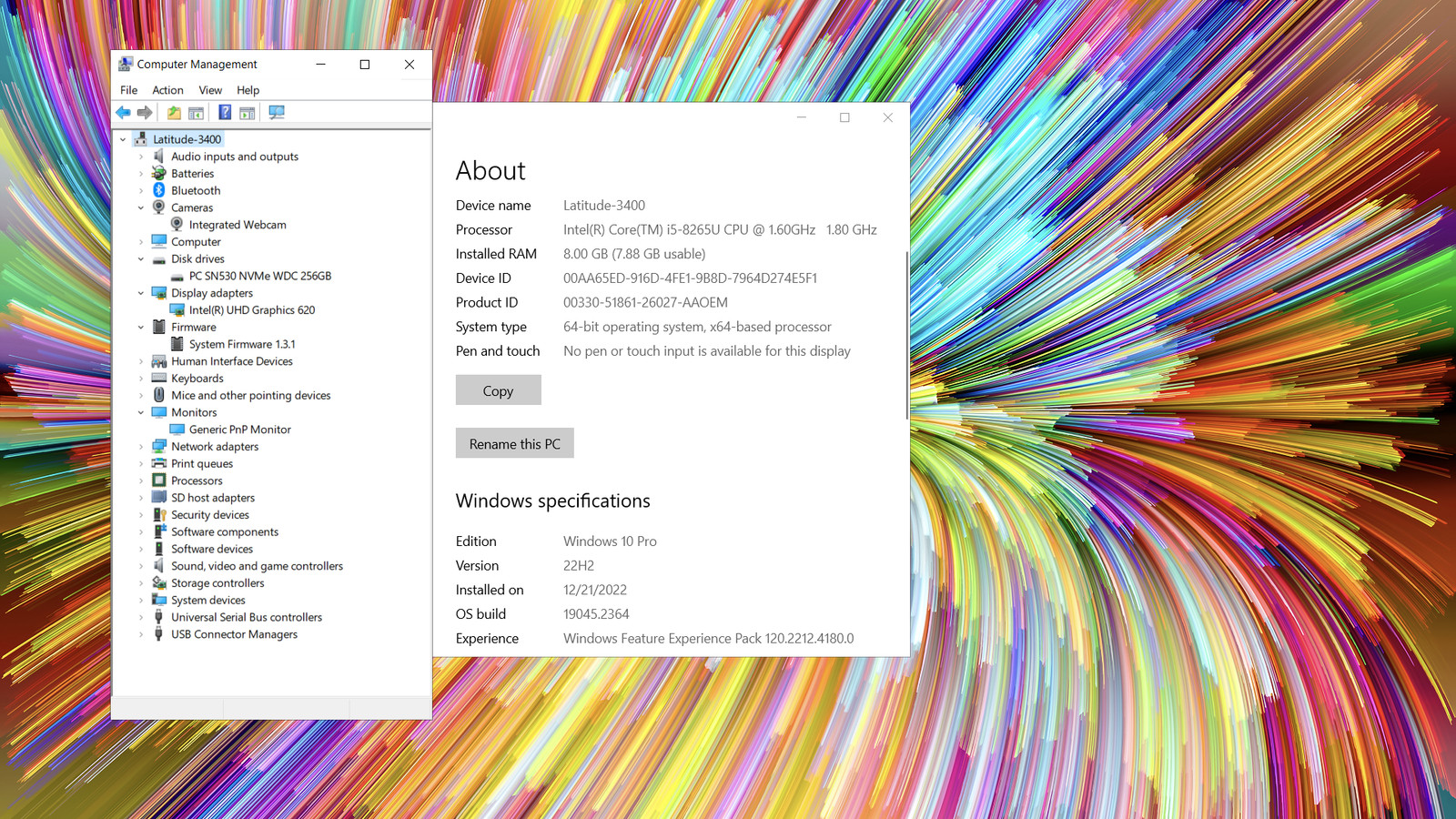Click Scan for hardware changes icon
The height and width of the screenshot is (819, 1456).
coord(277,113)
